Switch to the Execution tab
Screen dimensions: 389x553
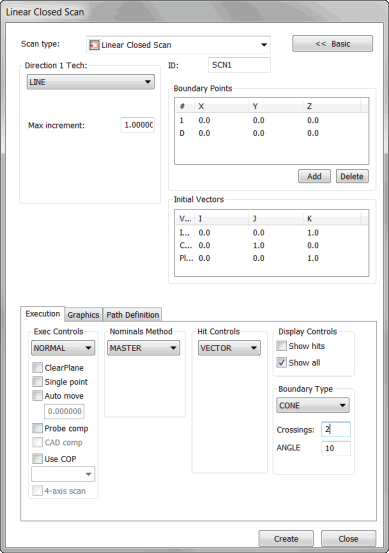[x=43, y=314]
